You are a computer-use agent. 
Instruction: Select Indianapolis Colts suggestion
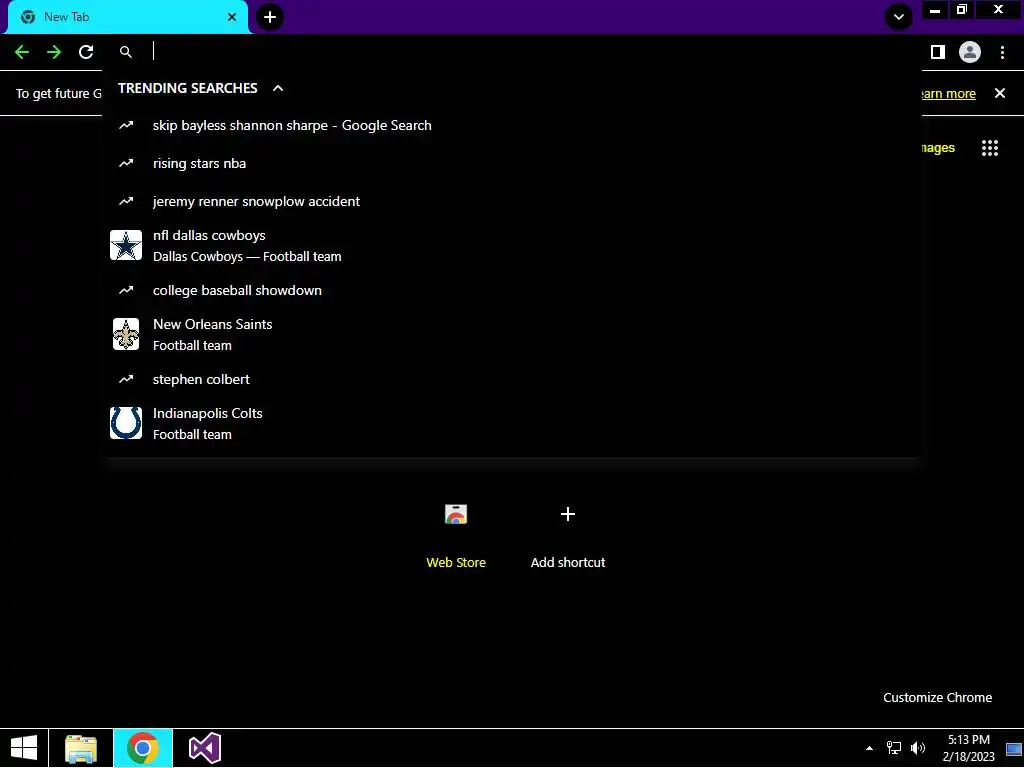pyautogui.click(x=512, y=423)
